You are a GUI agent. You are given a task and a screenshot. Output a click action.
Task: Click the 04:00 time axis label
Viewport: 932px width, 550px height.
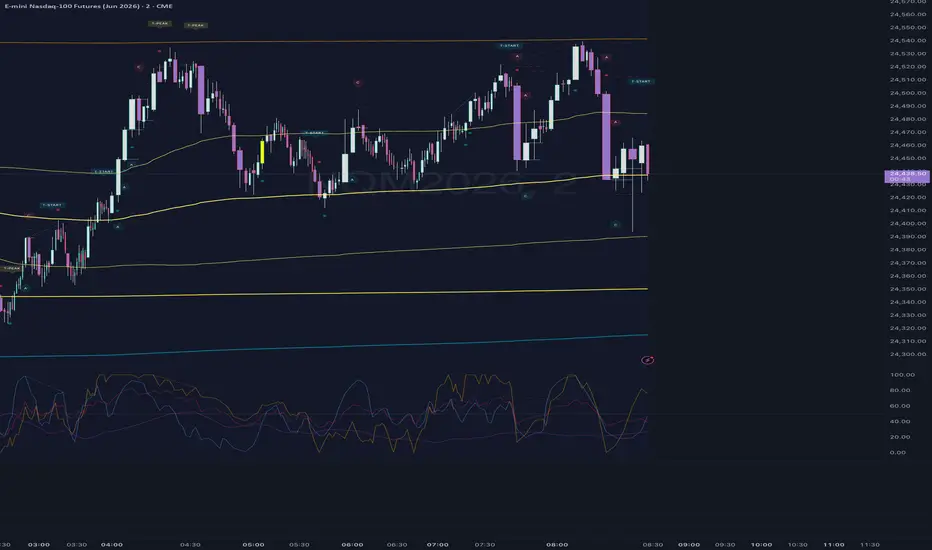[x=112, y=544]
